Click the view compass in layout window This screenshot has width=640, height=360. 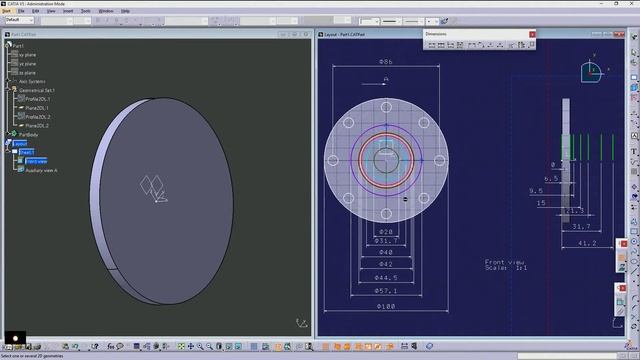[591, 73]
